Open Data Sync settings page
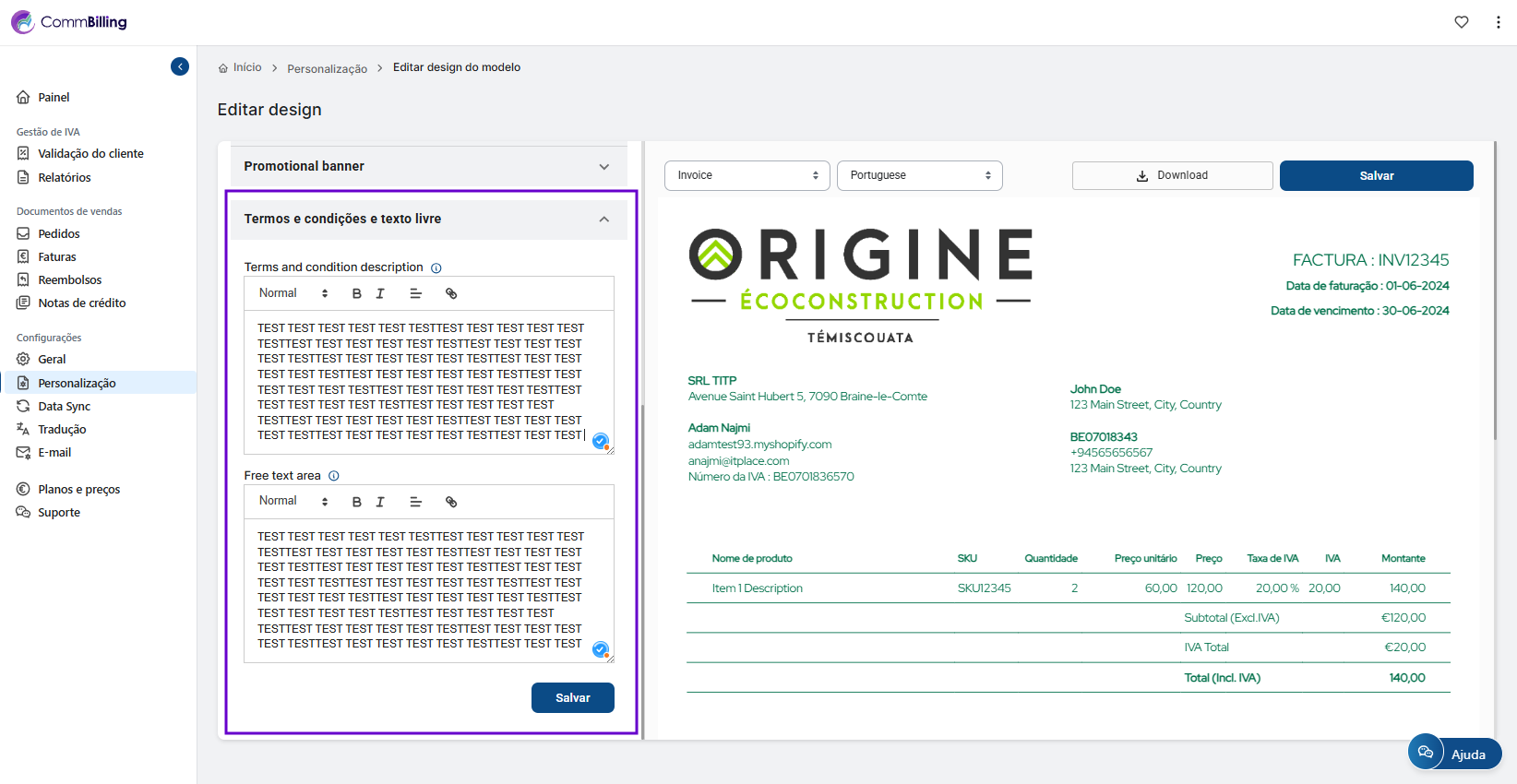The width and height of the screenshot is (1517, 784). click(x=65, y=407)
